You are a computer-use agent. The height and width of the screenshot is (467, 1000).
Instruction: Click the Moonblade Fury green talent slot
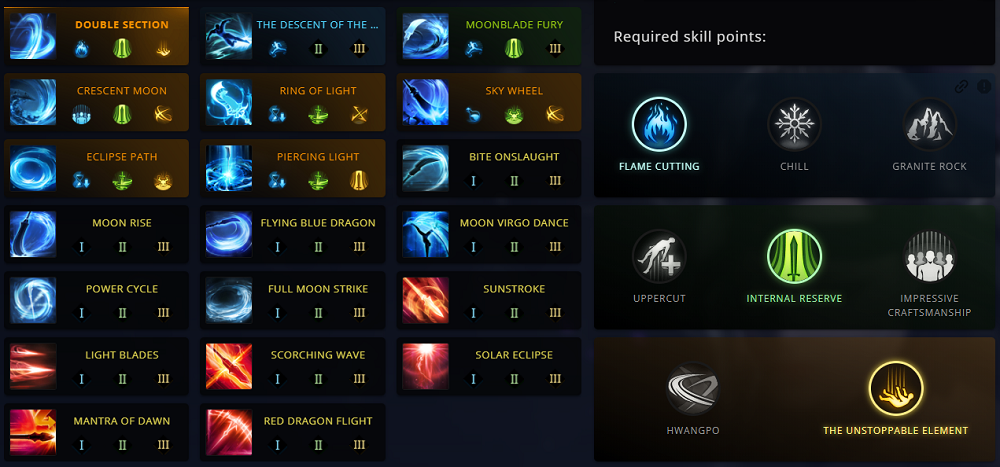[515, 48]
